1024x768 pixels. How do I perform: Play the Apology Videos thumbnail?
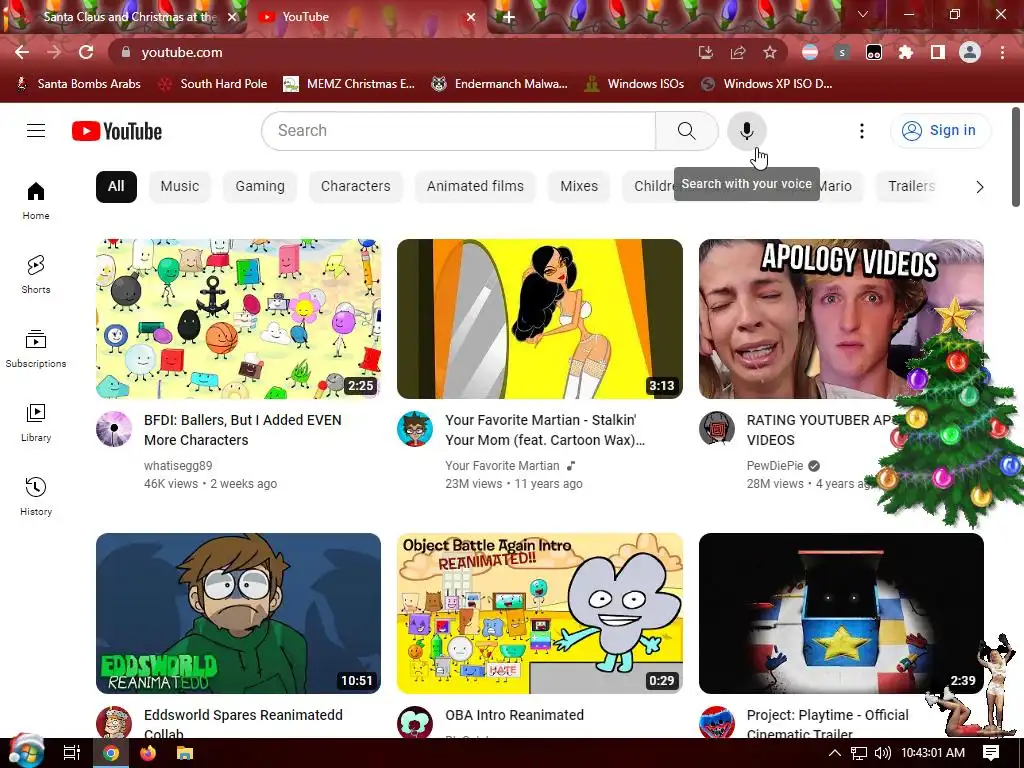841,319
